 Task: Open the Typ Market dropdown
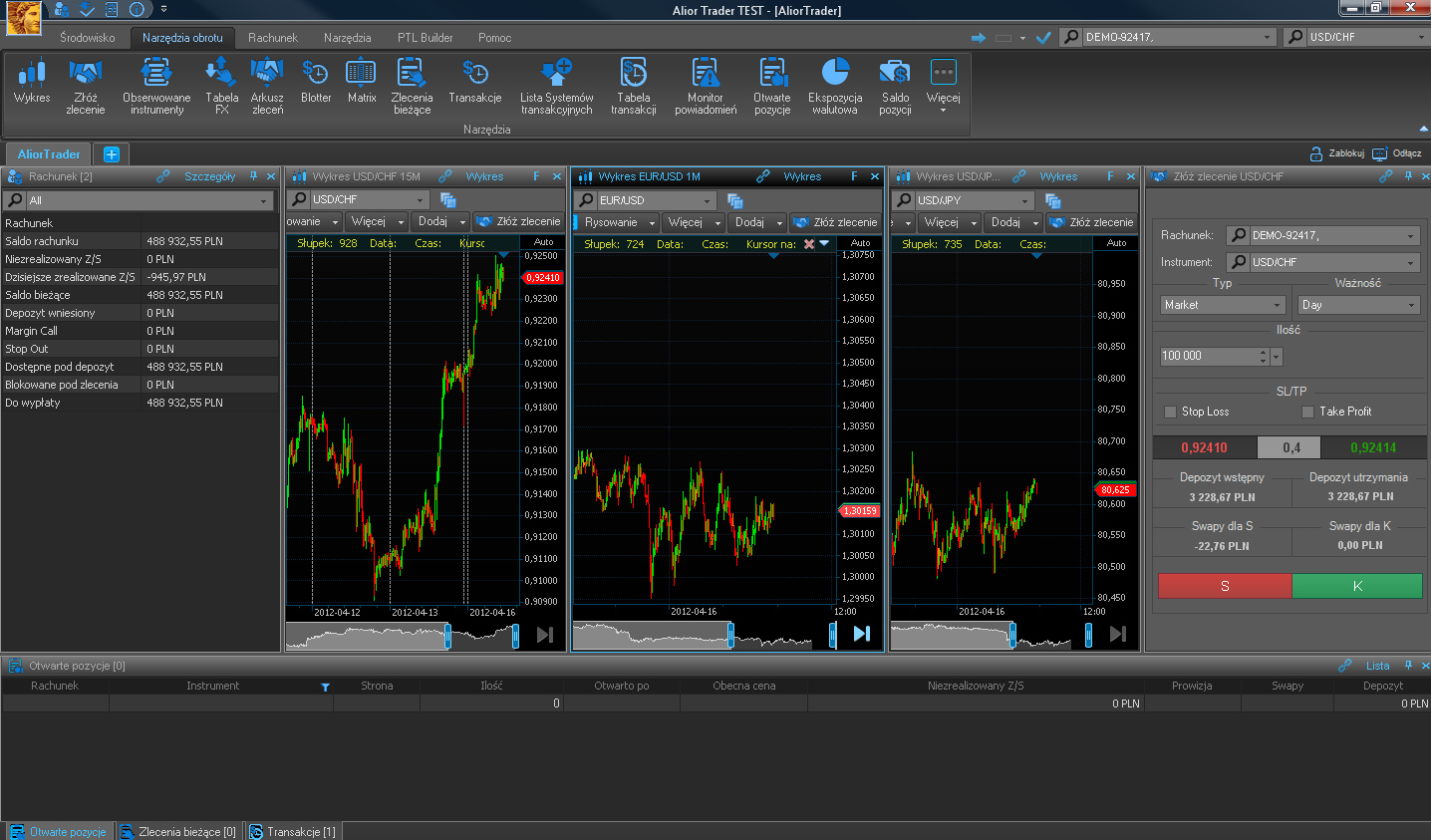1224,305
